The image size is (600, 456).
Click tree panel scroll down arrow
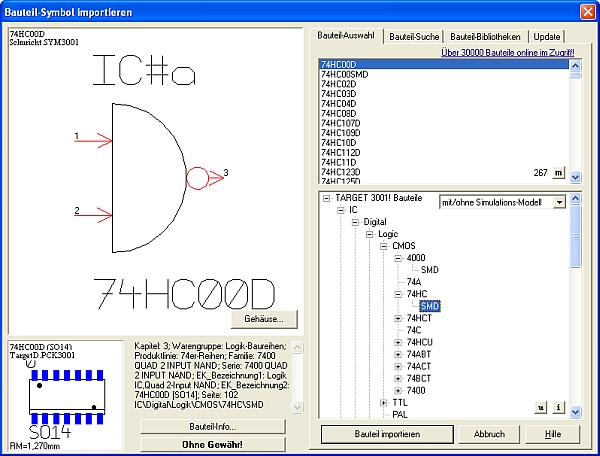pos(576,410)
